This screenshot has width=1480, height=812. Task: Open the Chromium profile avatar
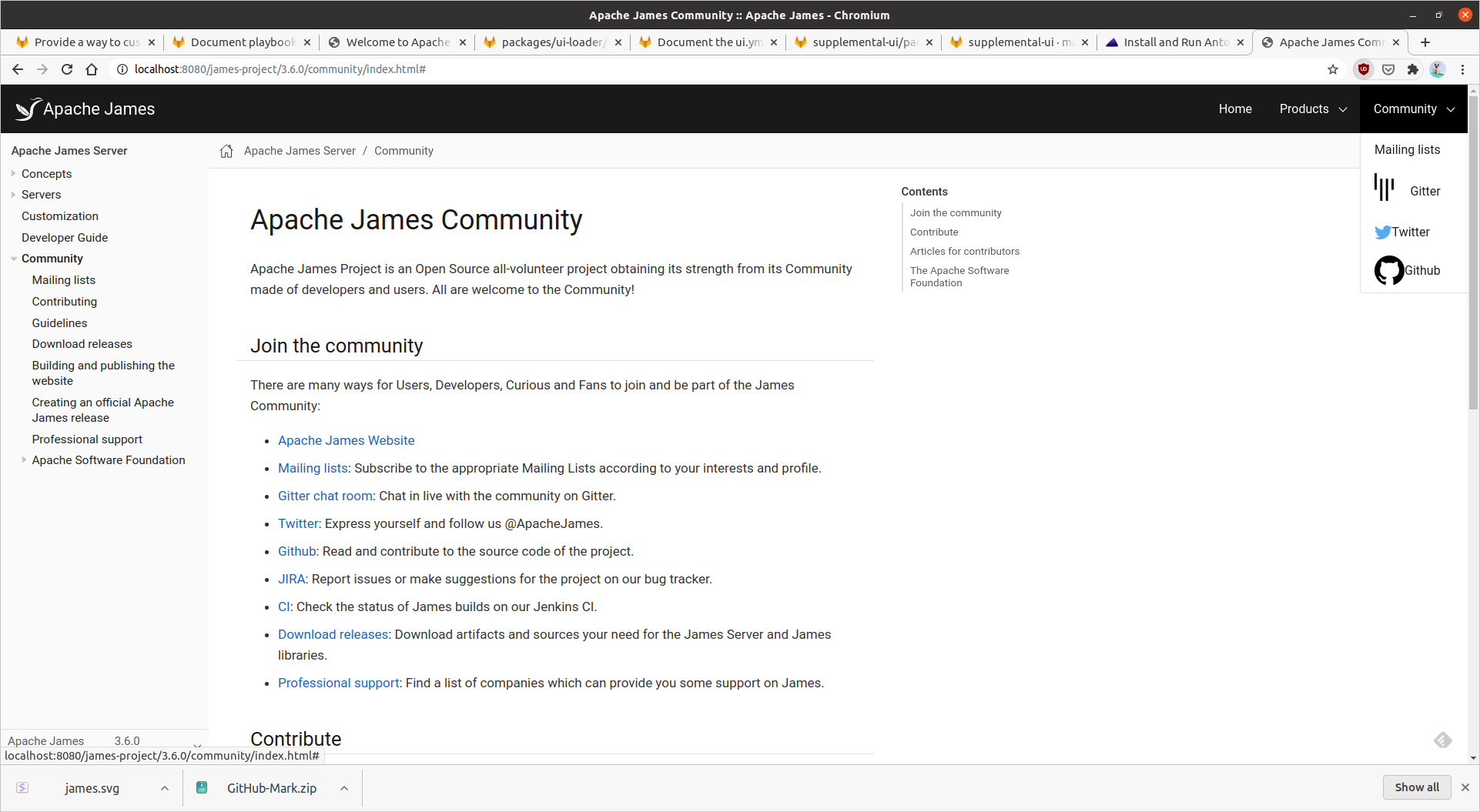tap(1438, 69)
